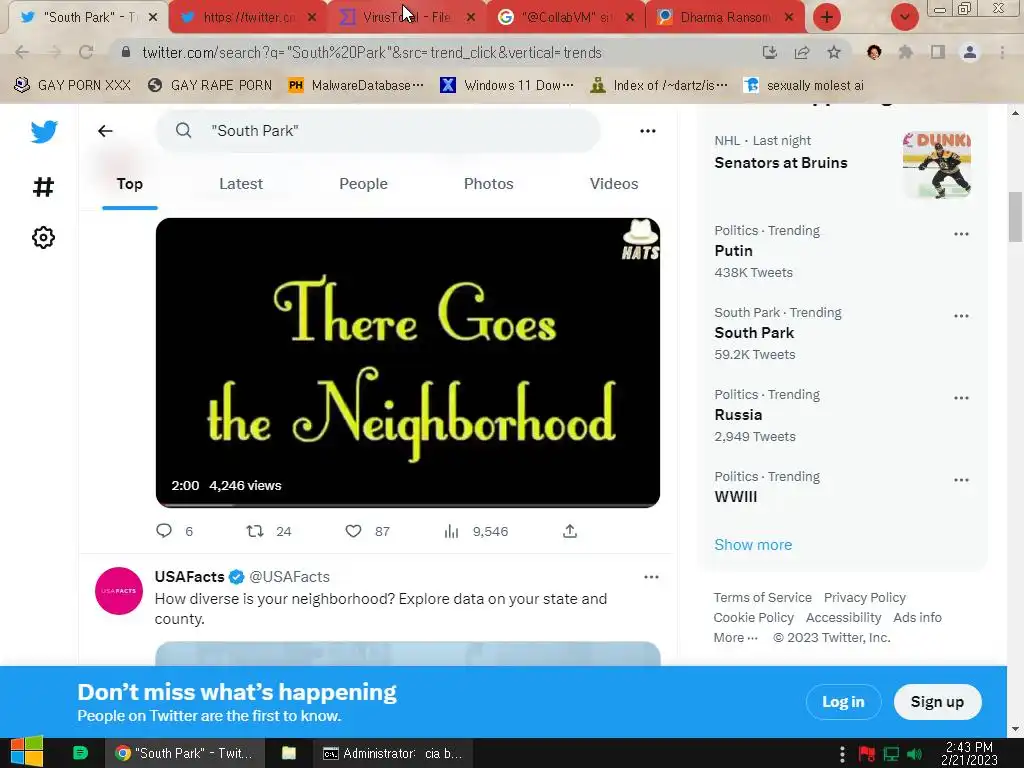Open Explore hashtag icon in sidebar

tap(43, 187)
